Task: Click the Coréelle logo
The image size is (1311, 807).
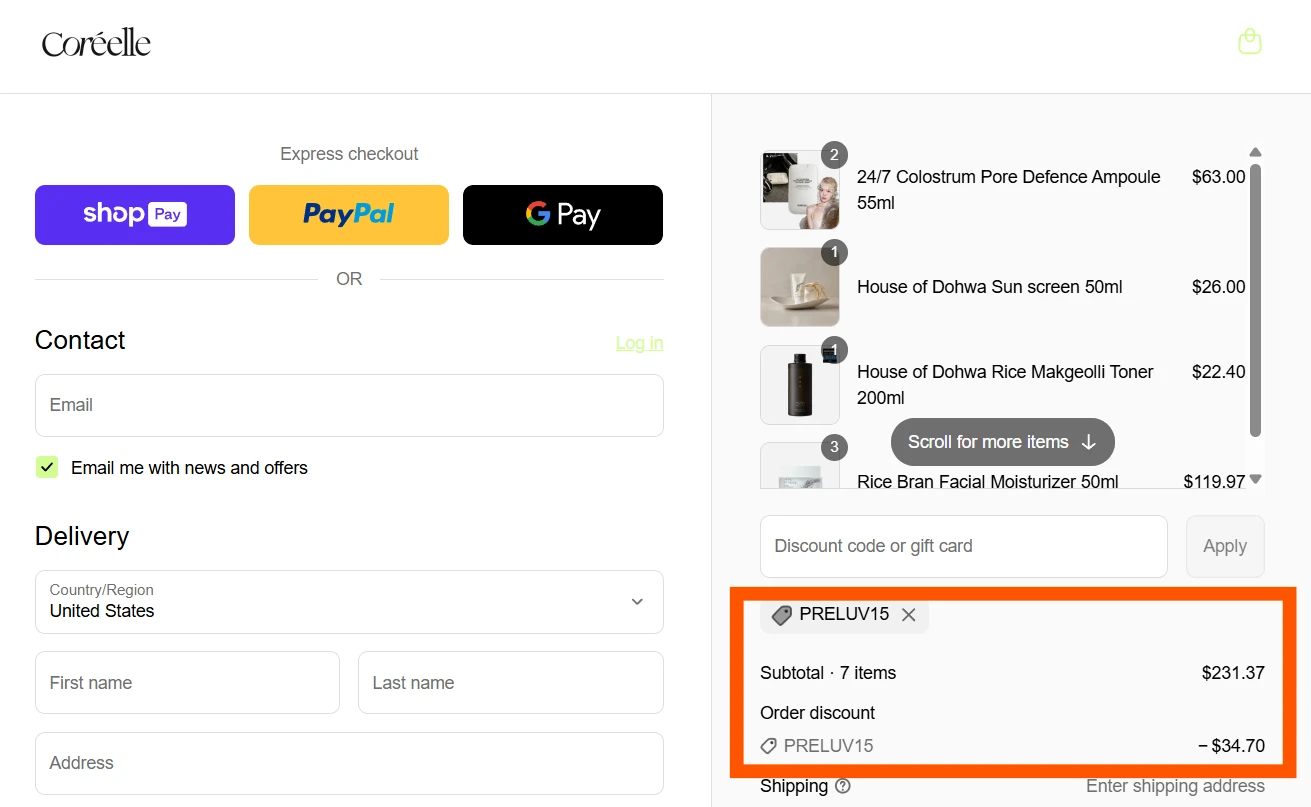Action: tap(96, 43)
